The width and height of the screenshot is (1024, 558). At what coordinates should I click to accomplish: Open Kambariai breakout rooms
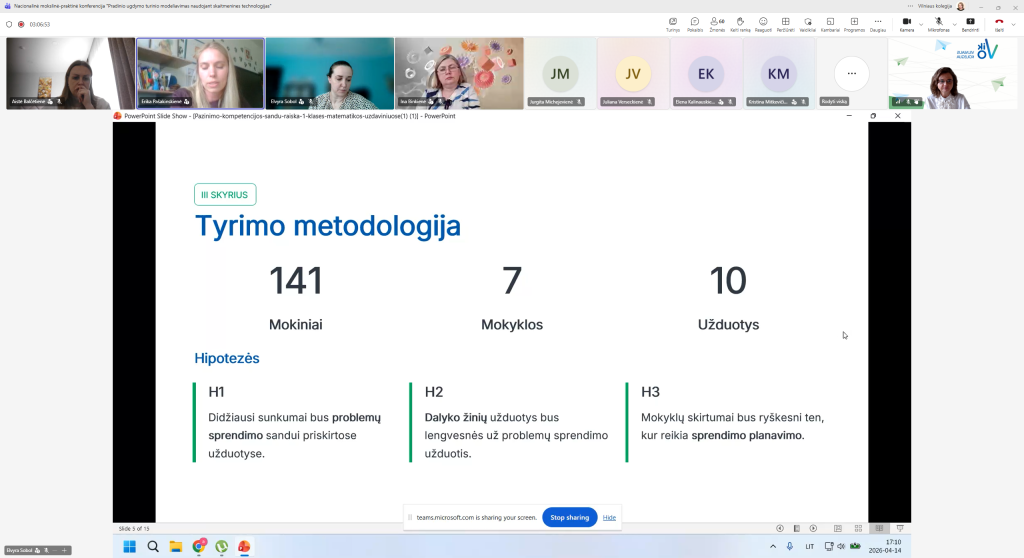coord(830,22)
